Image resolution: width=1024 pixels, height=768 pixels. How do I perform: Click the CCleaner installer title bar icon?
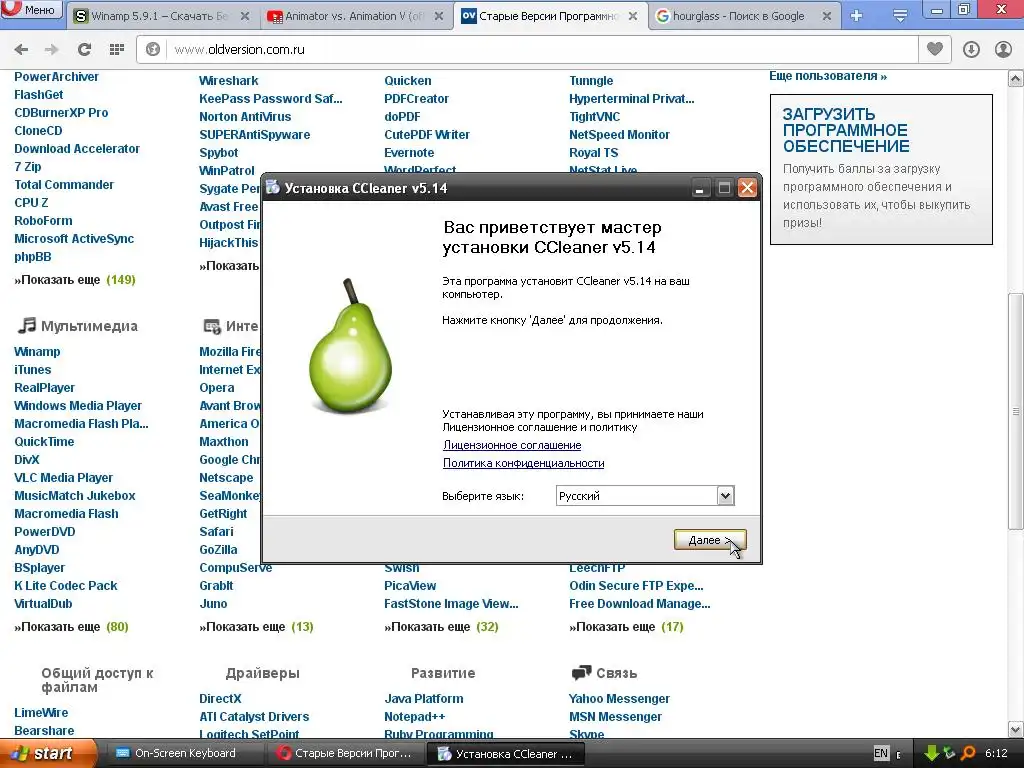(273, 187)
